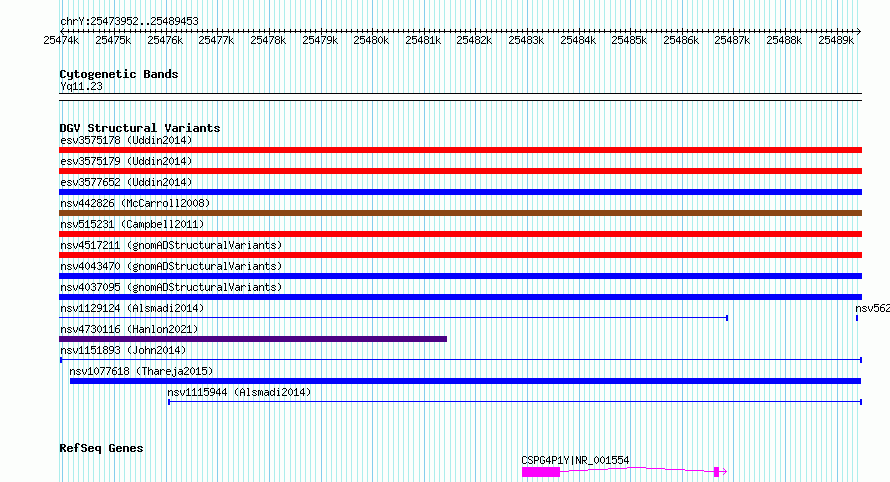
Task: Click label nsv1077618 (Thareja2015)
Action: (x=141, y=371)
